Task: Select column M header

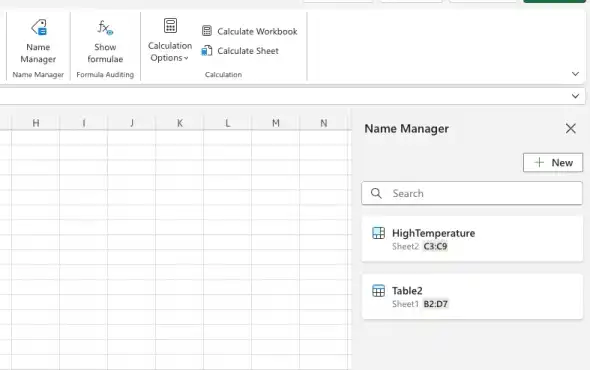Action: pos(275,123)
